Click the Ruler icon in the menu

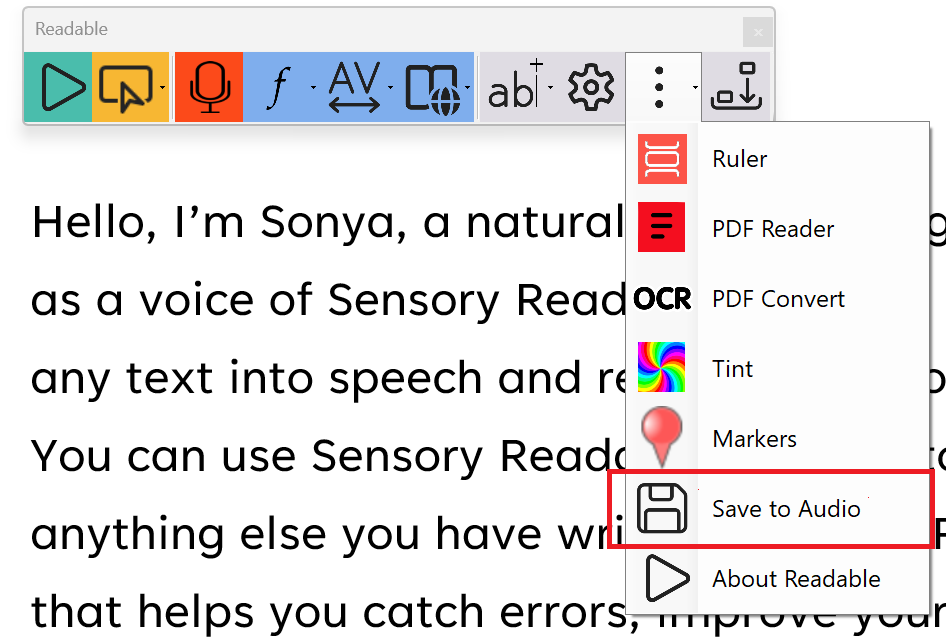(662, 158)
